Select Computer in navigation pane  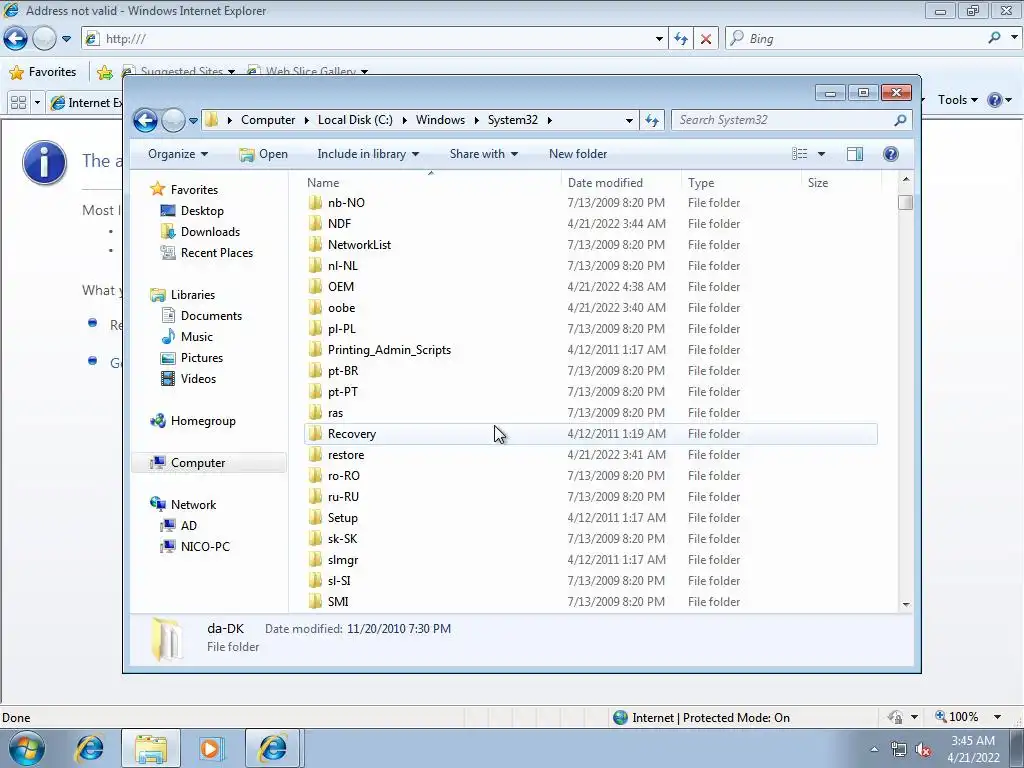click(x=197, y=463)
